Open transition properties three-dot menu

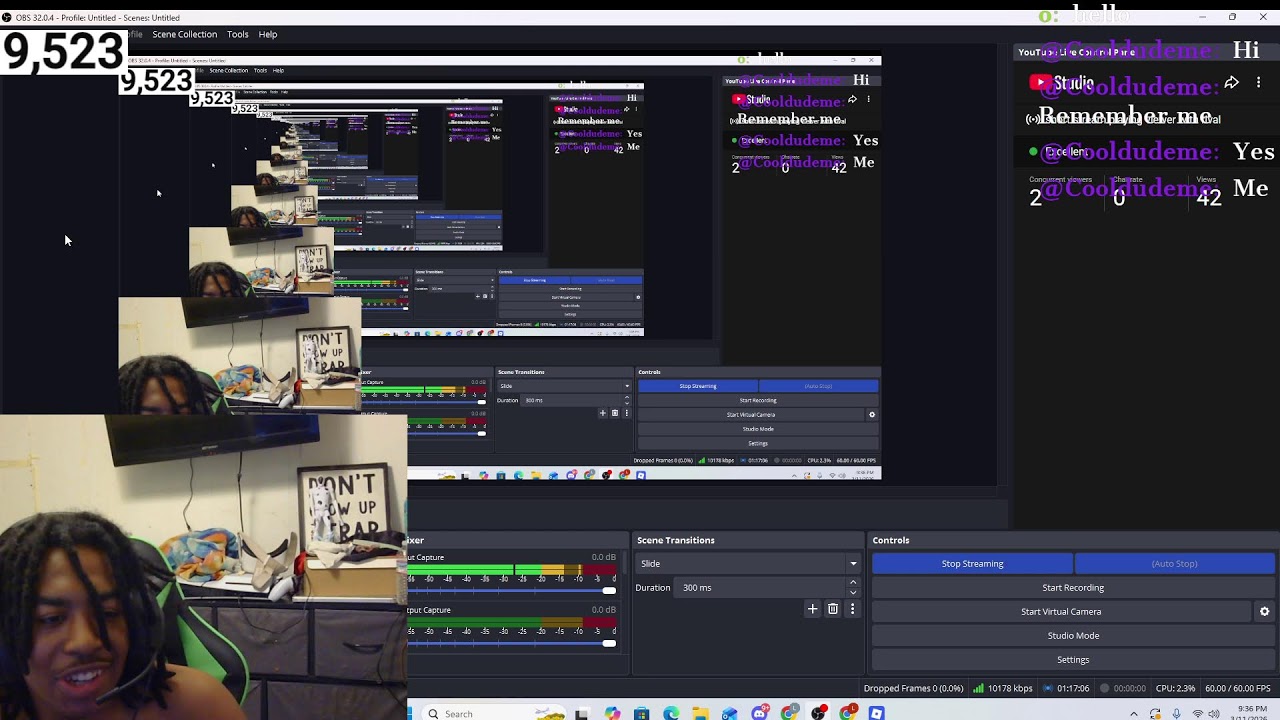(x=852, y=608)
